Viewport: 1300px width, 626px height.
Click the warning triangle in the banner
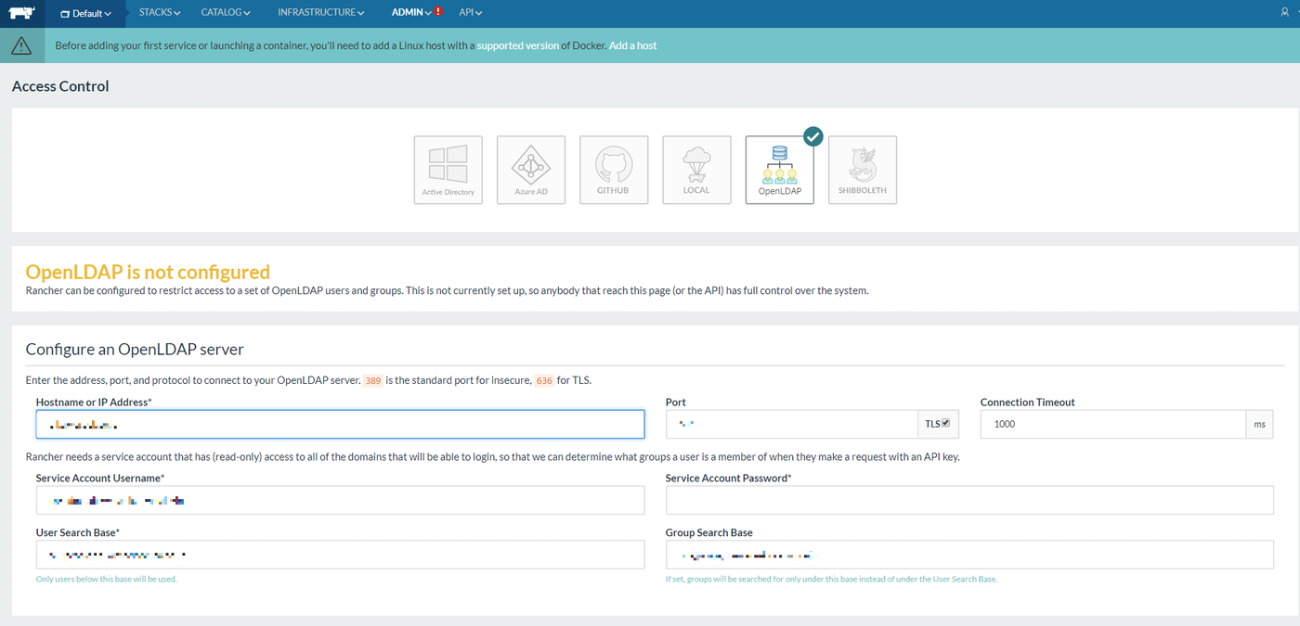click(22, 45)
